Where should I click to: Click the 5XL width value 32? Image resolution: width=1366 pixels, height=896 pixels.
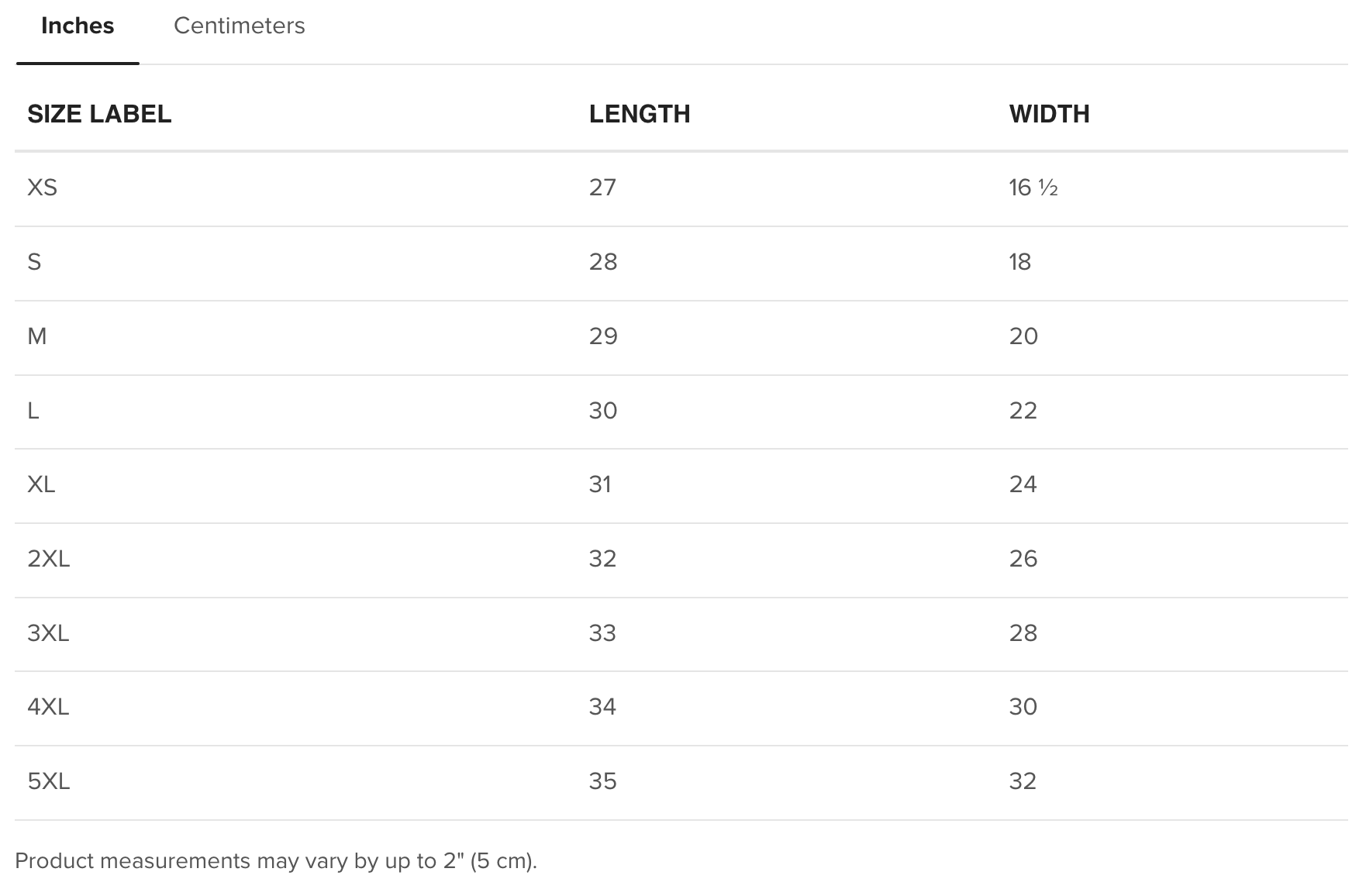pyautogui.click(x=1023, y=781)
